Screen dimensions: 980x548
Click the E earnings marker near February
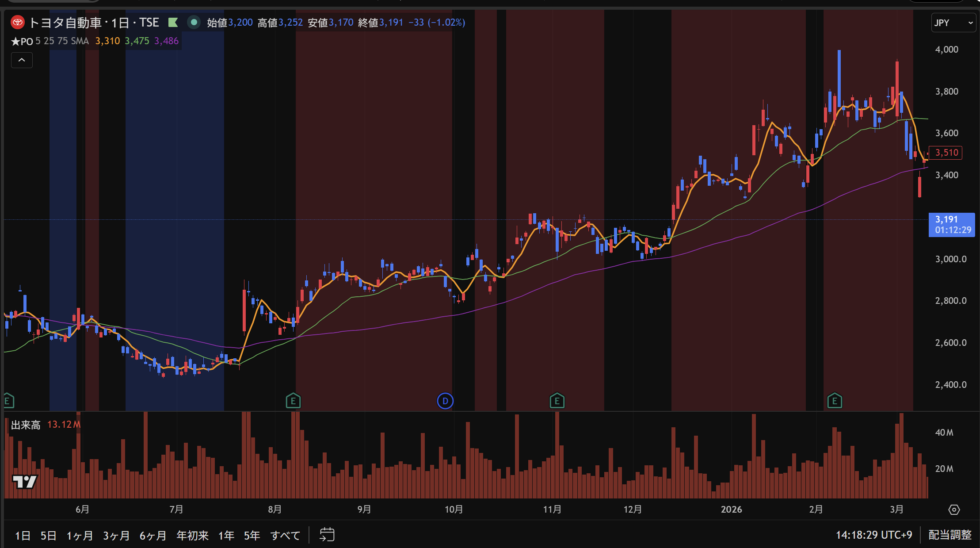(833, 401)
